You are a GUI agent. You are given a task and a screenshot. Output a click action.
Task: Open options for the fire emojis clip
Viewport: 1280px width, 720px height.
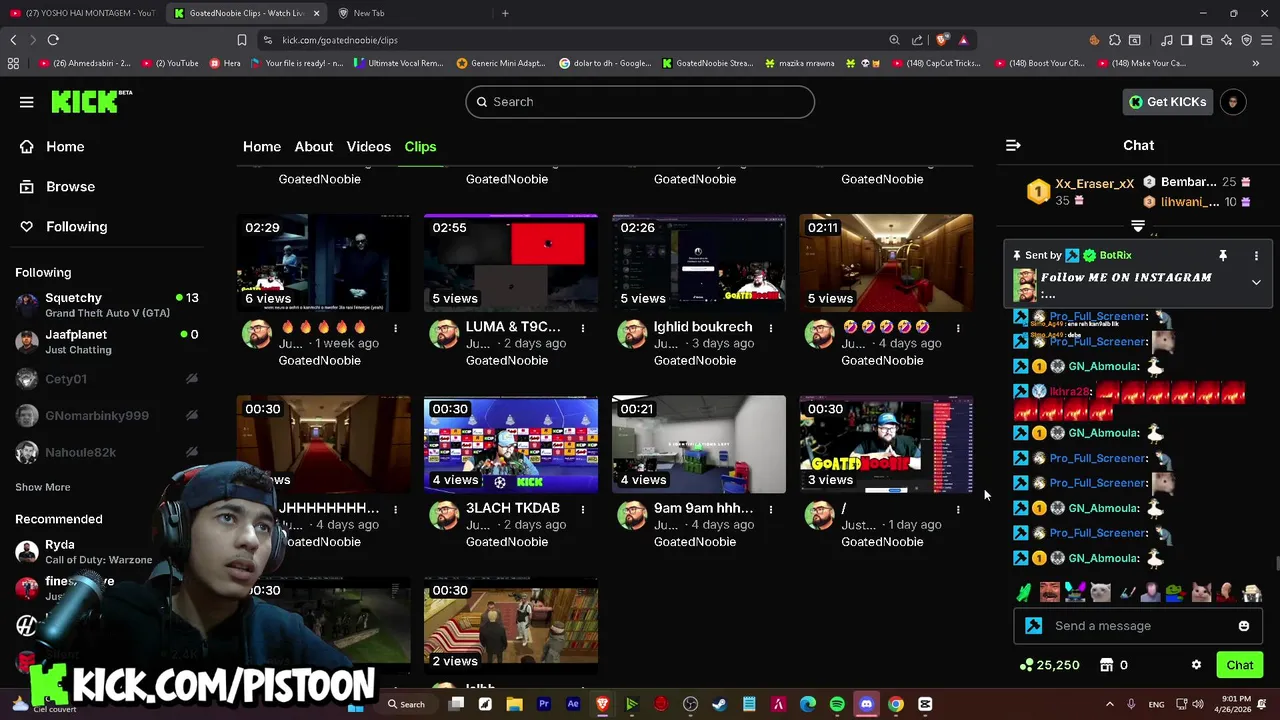[395, 328]
